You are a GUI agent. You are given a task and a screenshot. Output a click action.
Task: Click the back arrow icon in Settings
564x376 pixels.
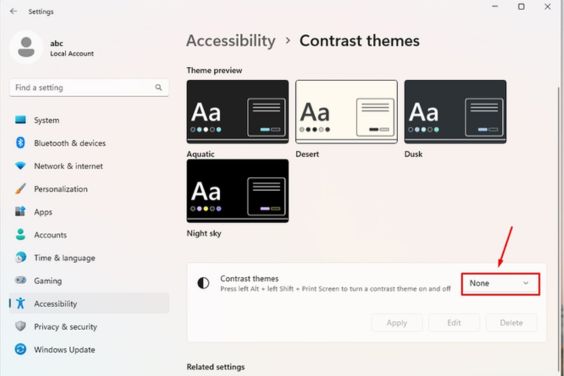[14, 11]
